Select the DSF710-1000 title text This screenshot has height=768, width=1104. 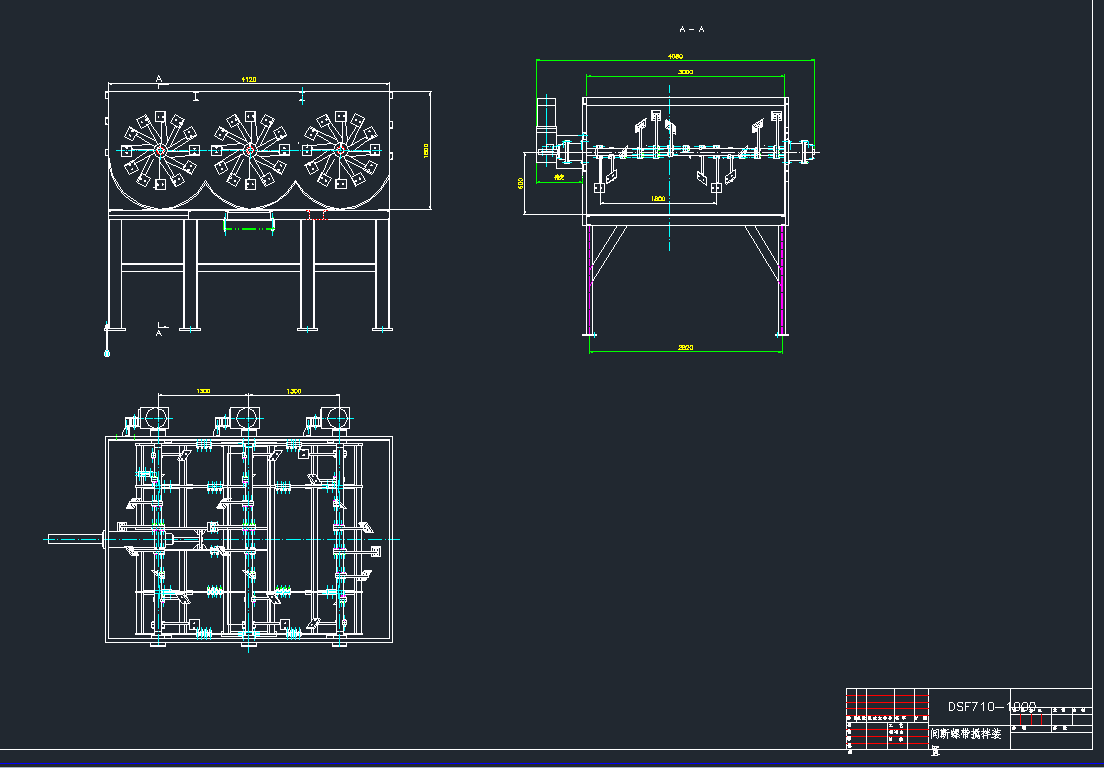988,704
